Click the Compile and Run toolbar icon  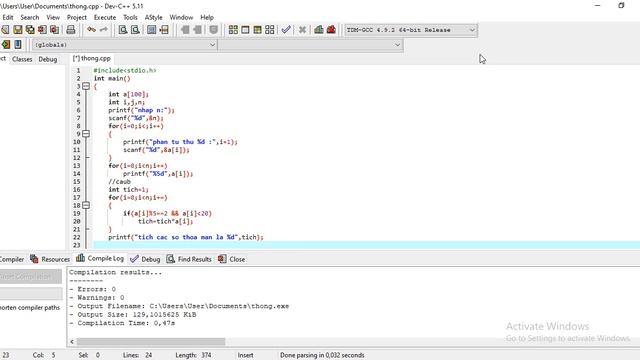coord(258,30)
